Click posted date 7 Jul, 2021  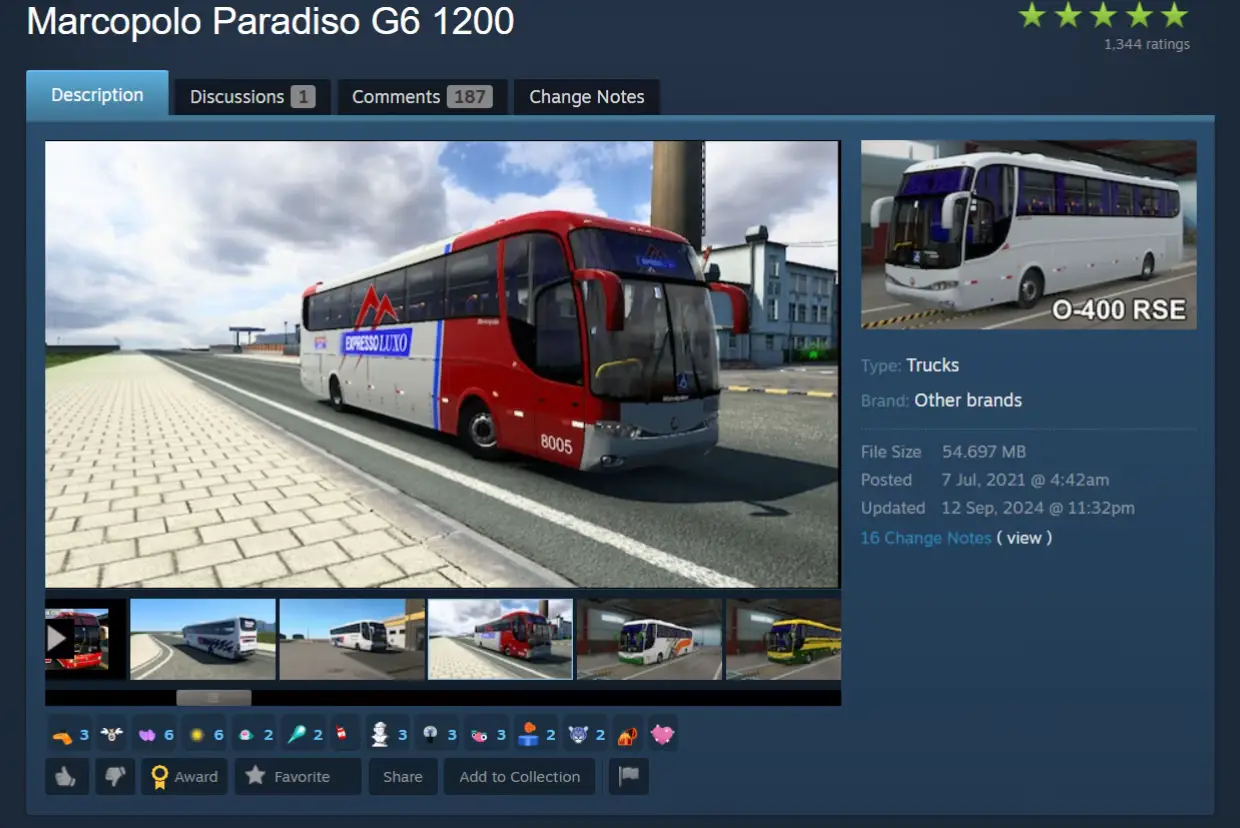point(1025,480)
